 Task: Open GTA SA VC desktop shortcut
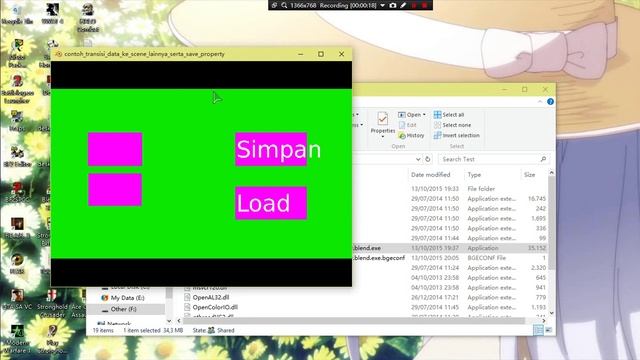click(17, 299)
